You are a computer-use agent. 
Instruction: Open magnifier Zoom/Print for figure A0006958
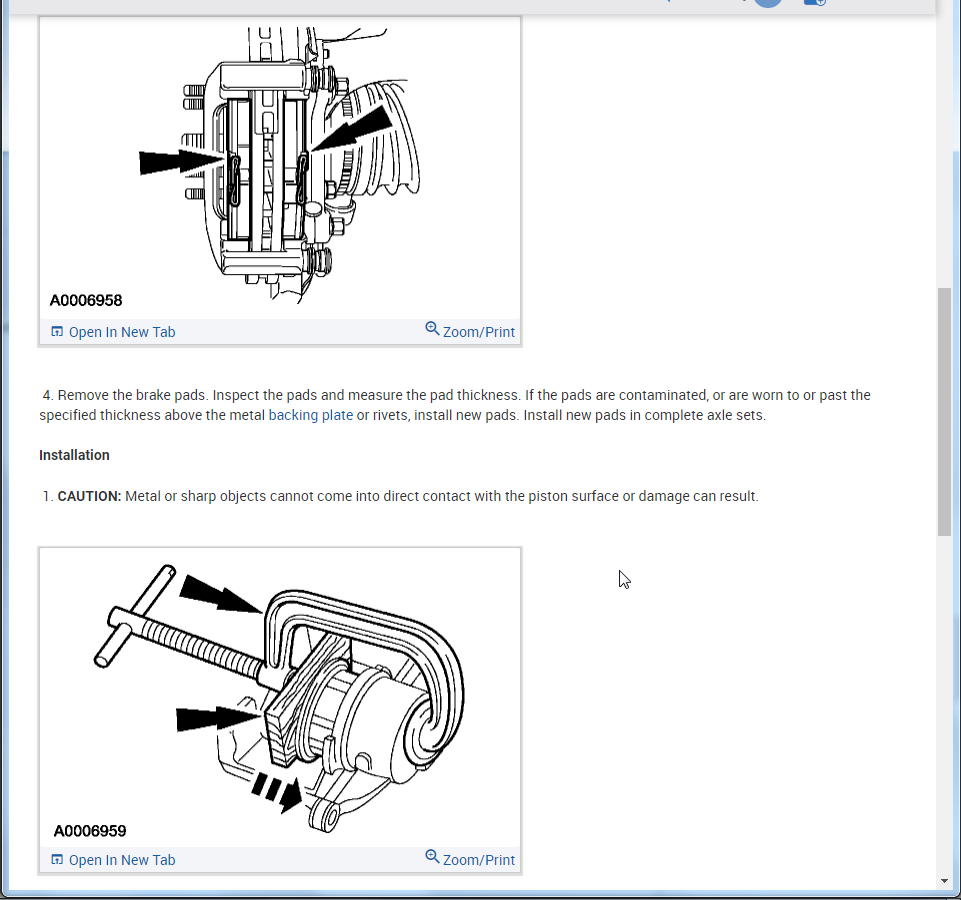tap(470, 331)
